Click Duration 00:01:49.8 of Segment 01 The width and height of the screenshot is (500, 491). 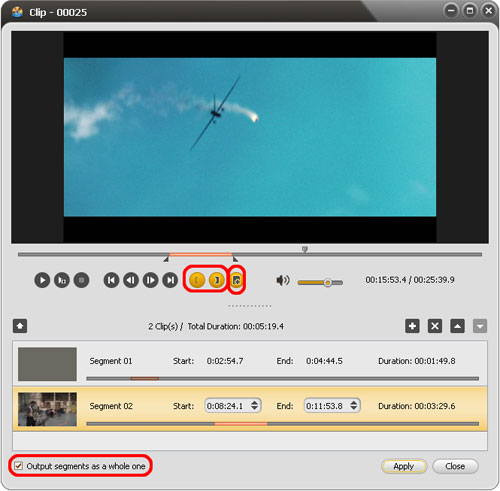point(417,361)
